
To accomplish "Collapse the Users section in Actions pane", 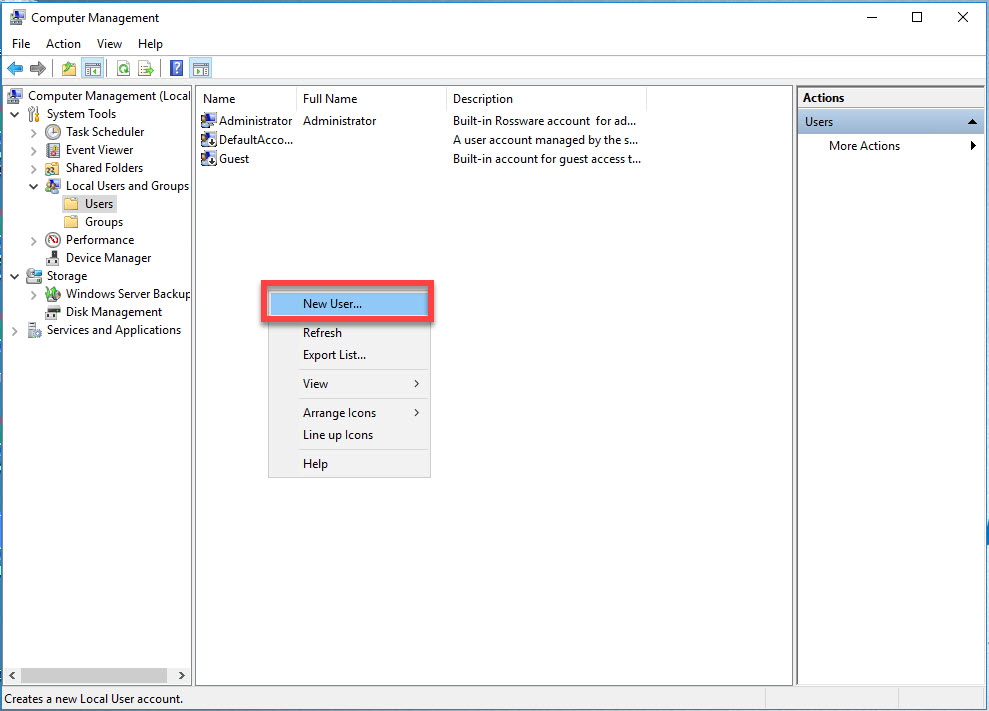I will click(973, 122).
